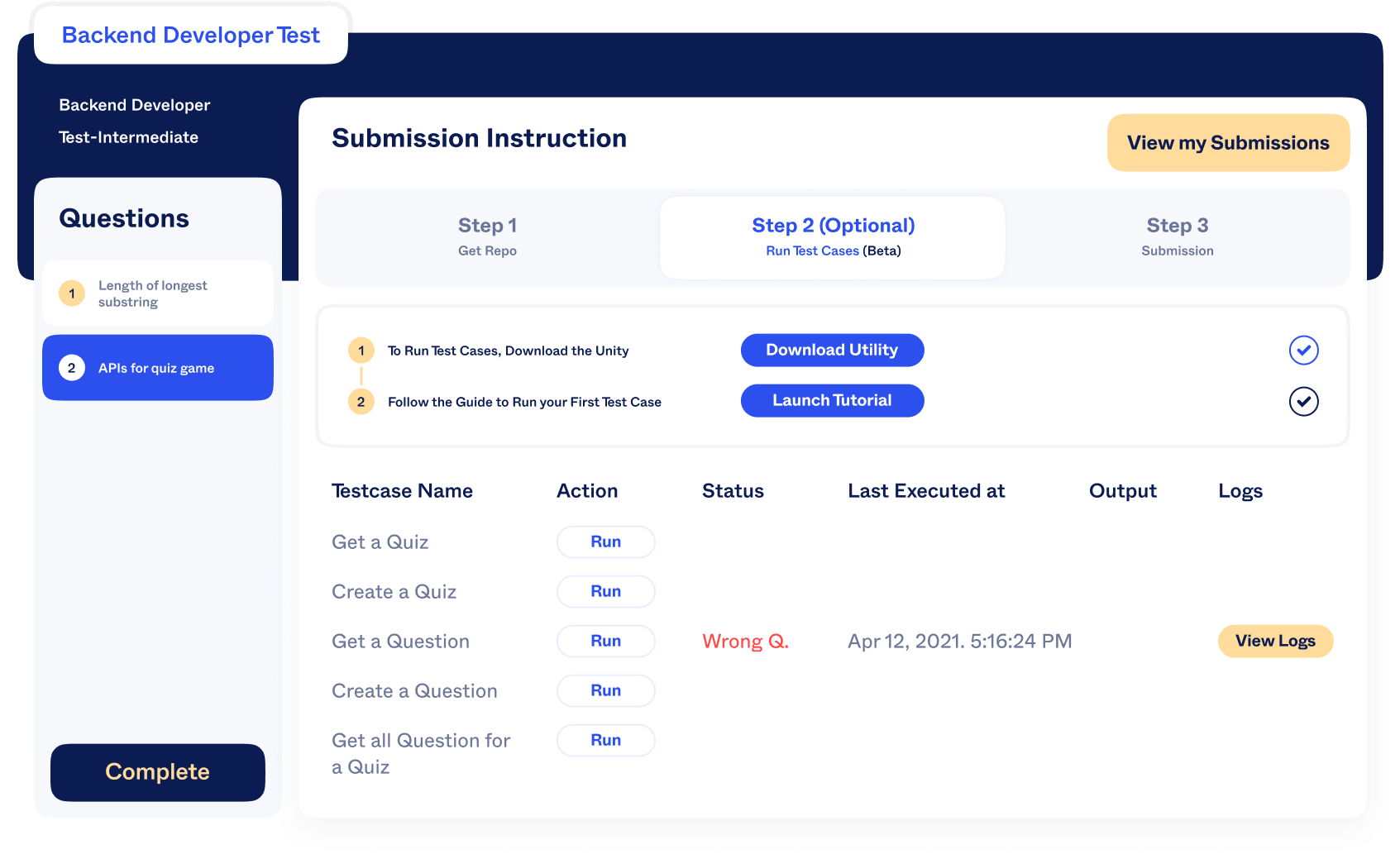The width and height of the screenshot is (1400, 859).
Task: Expand Length of longest substring question
Action: pyautogui.click(x=157, y=293)
